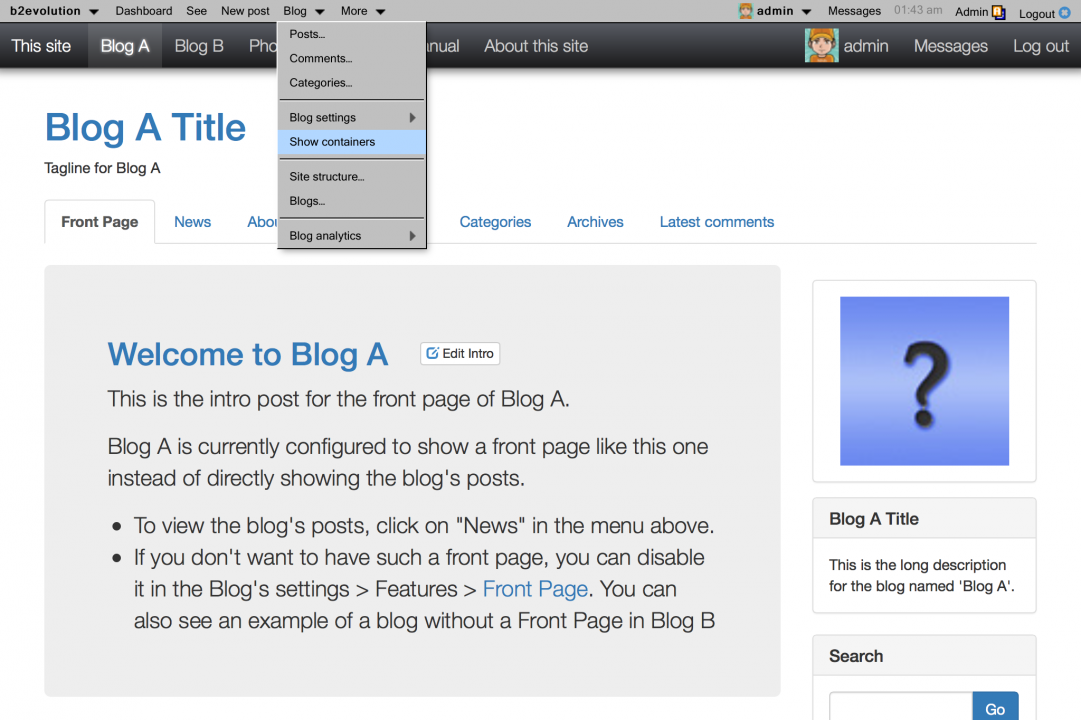The height and width of the screenshot is (720, 1081).
Task: Expand the admin user dropdown arrow
Action: click(x=806, y=12)
